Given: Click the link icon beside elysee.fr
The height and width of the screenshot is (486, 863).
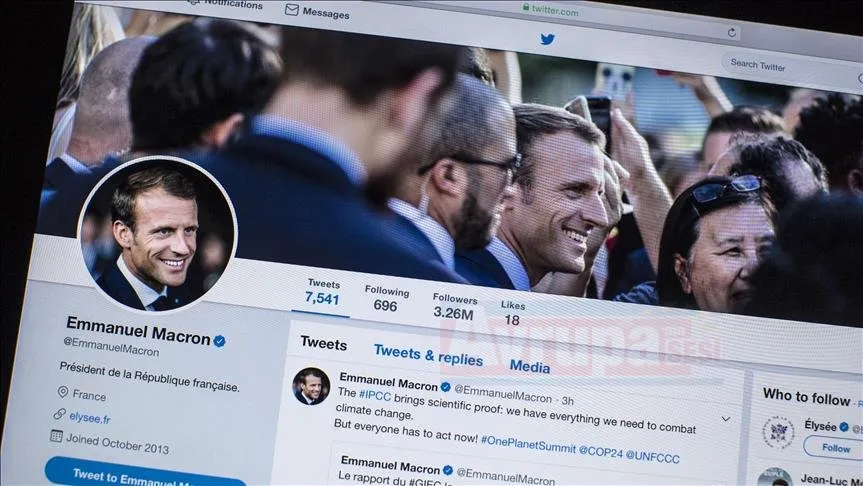Looking at the screenshot, I should 59,413.
